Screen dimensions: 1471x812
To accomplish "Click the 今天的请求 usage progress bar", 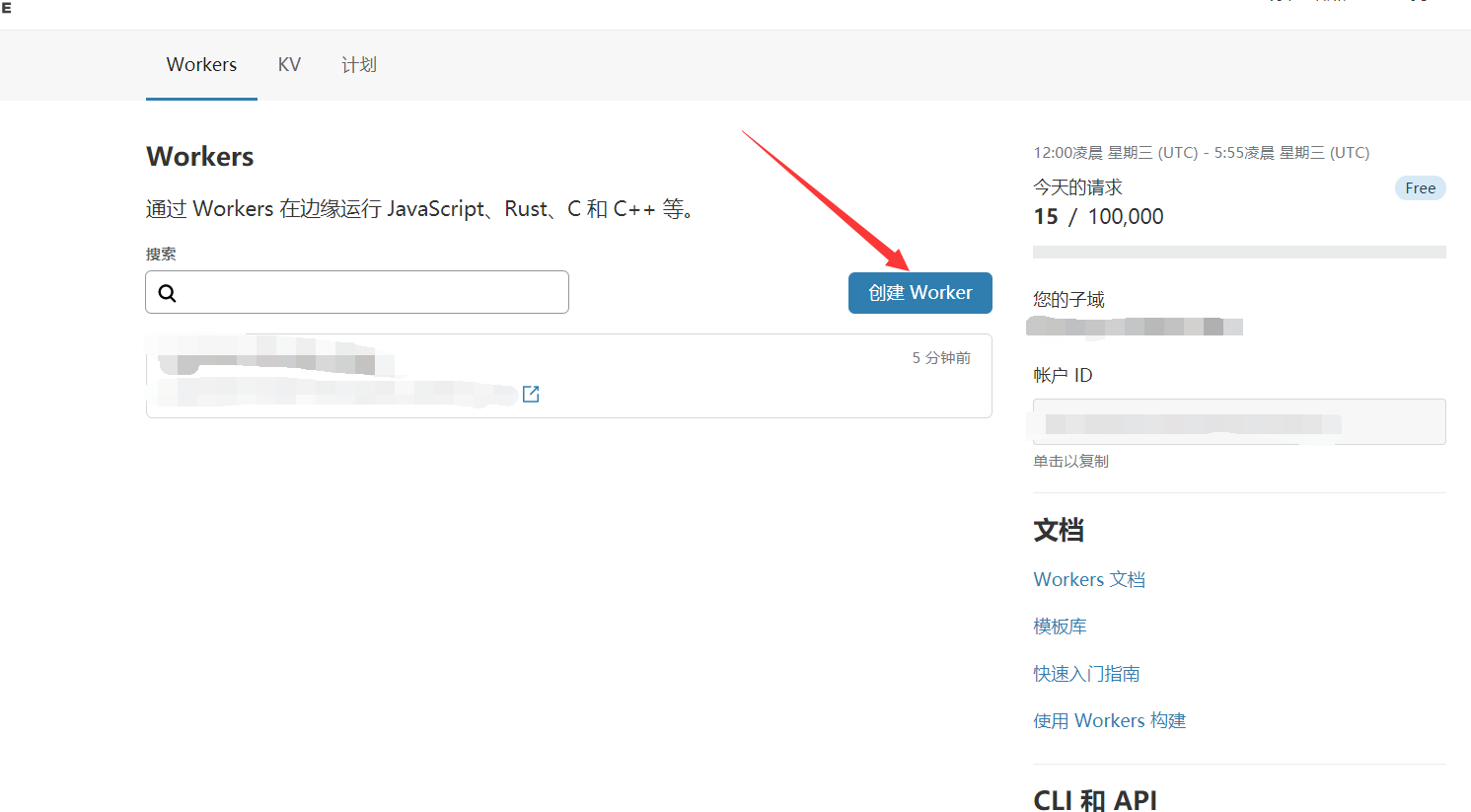I will (1239, 253).
